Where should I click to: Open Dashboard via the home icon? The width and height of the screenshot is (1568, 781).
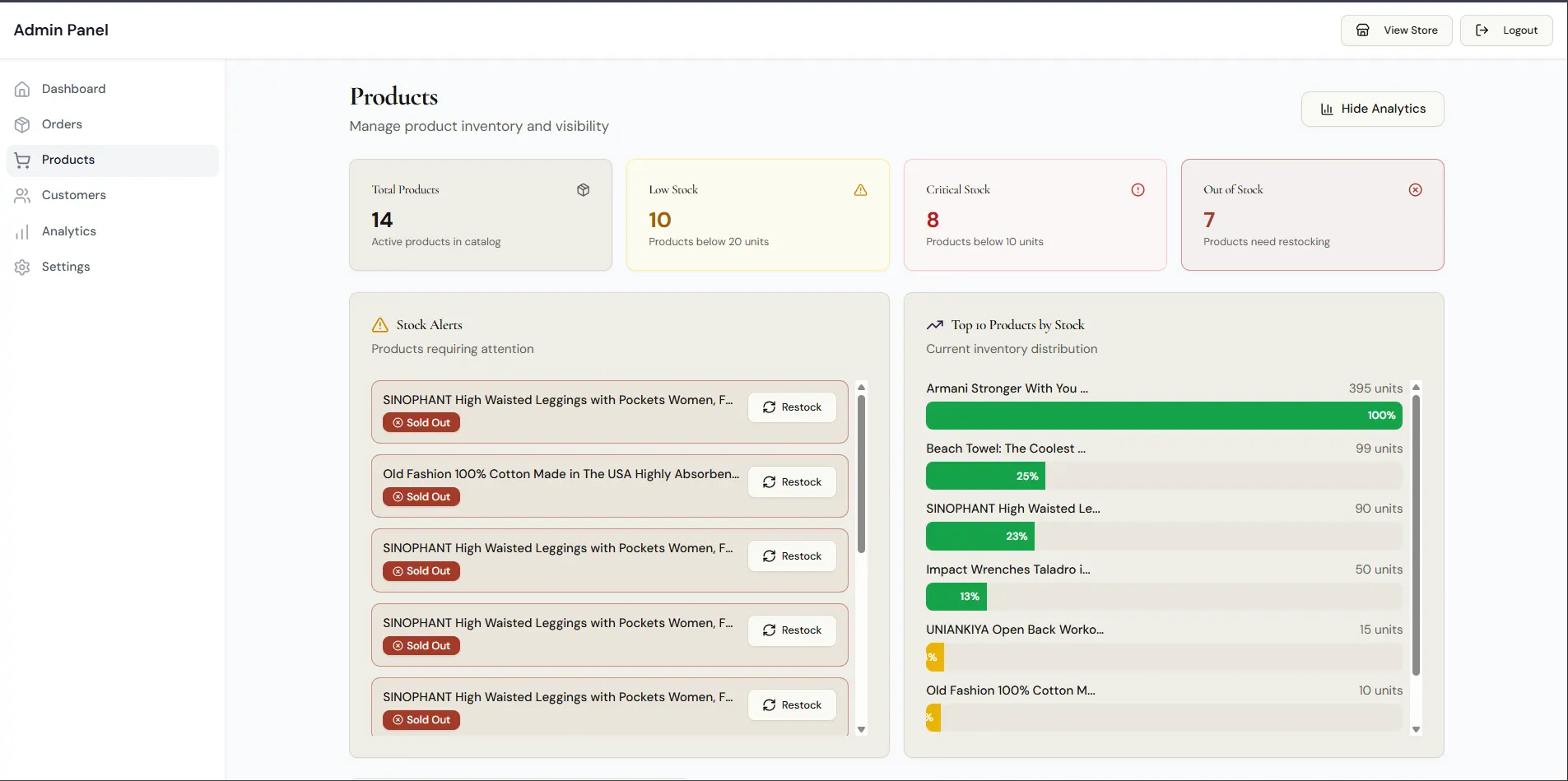click(21, 89)
